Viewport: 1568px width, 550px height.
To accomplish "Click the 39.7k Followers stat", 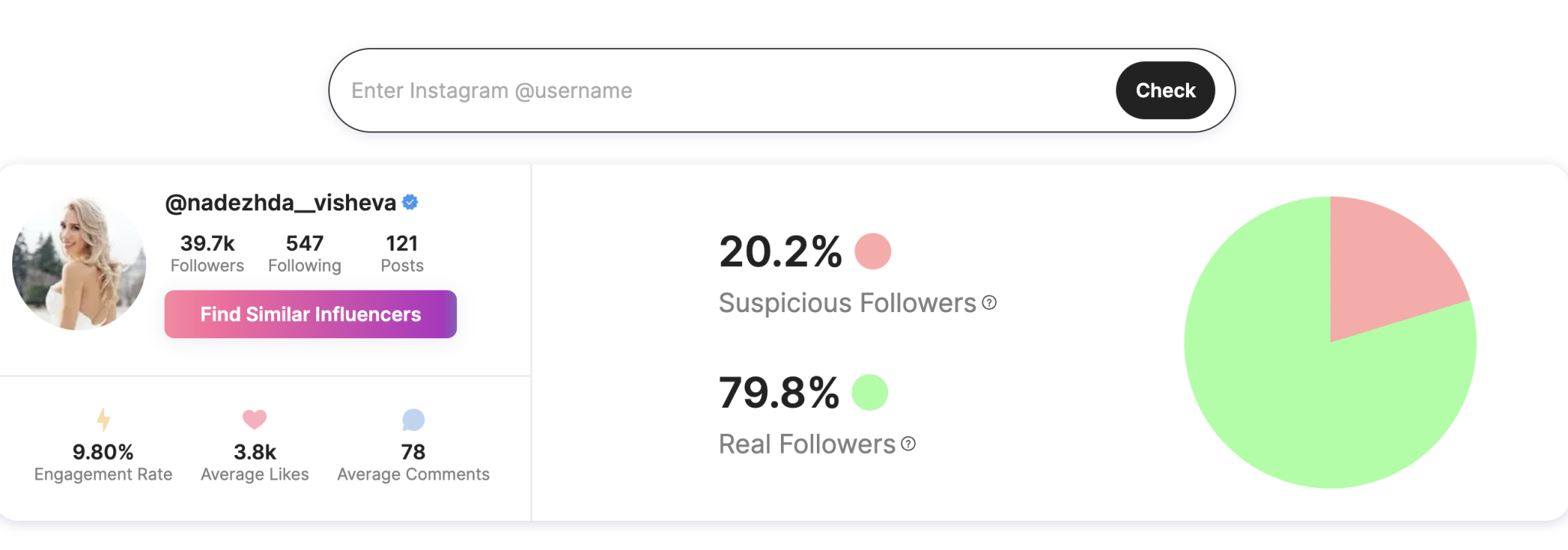I will tap(207, 253).
